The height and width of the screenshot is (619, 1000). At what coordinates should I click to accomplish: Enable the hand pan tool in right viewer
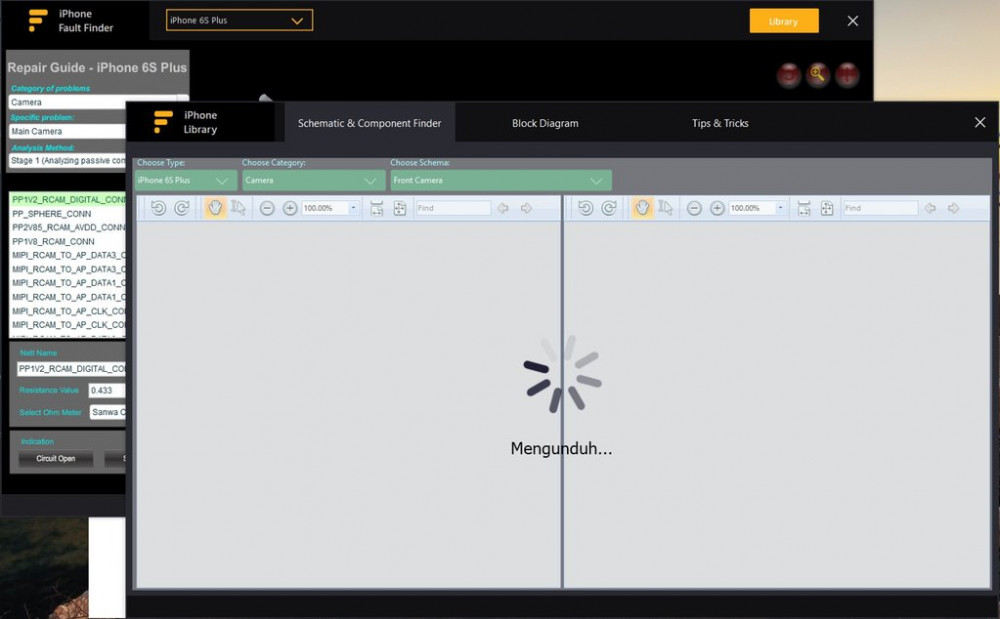[x=642, y=208]
